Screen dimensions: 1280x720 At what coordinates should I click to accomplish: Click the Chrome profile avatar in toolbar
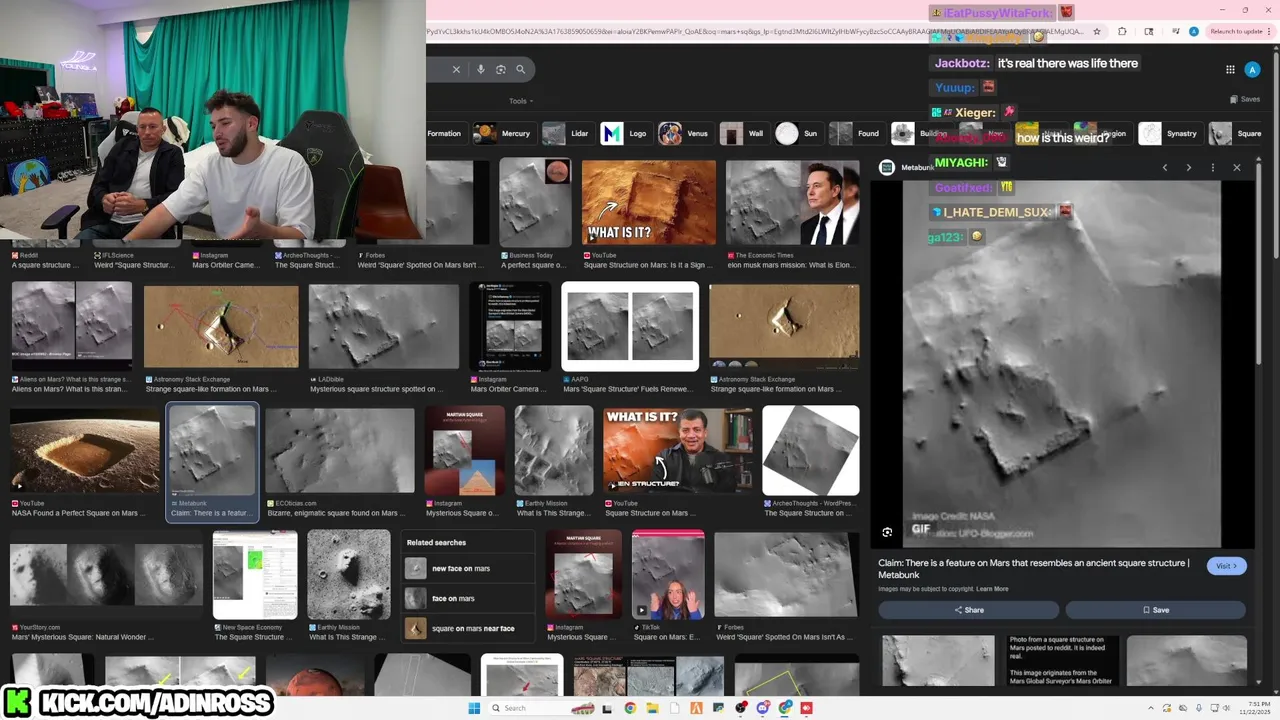pos(1194,32)
